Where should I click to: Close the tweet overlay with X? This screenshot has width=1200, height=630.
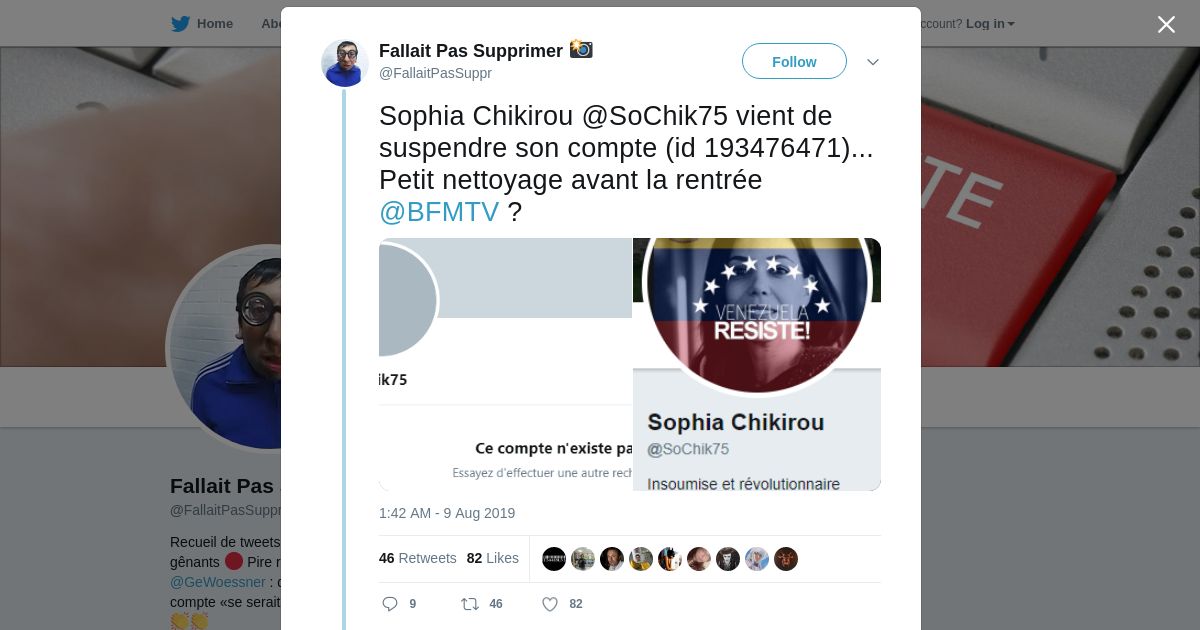[x=1166, y=25]
